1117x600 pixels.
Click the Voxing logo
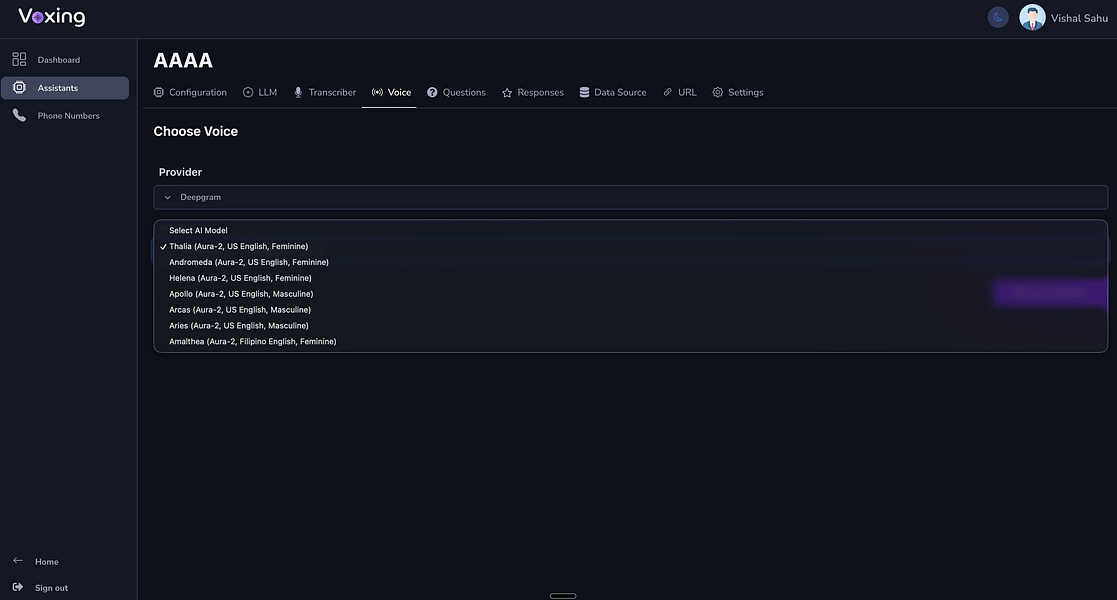[51, 17]
